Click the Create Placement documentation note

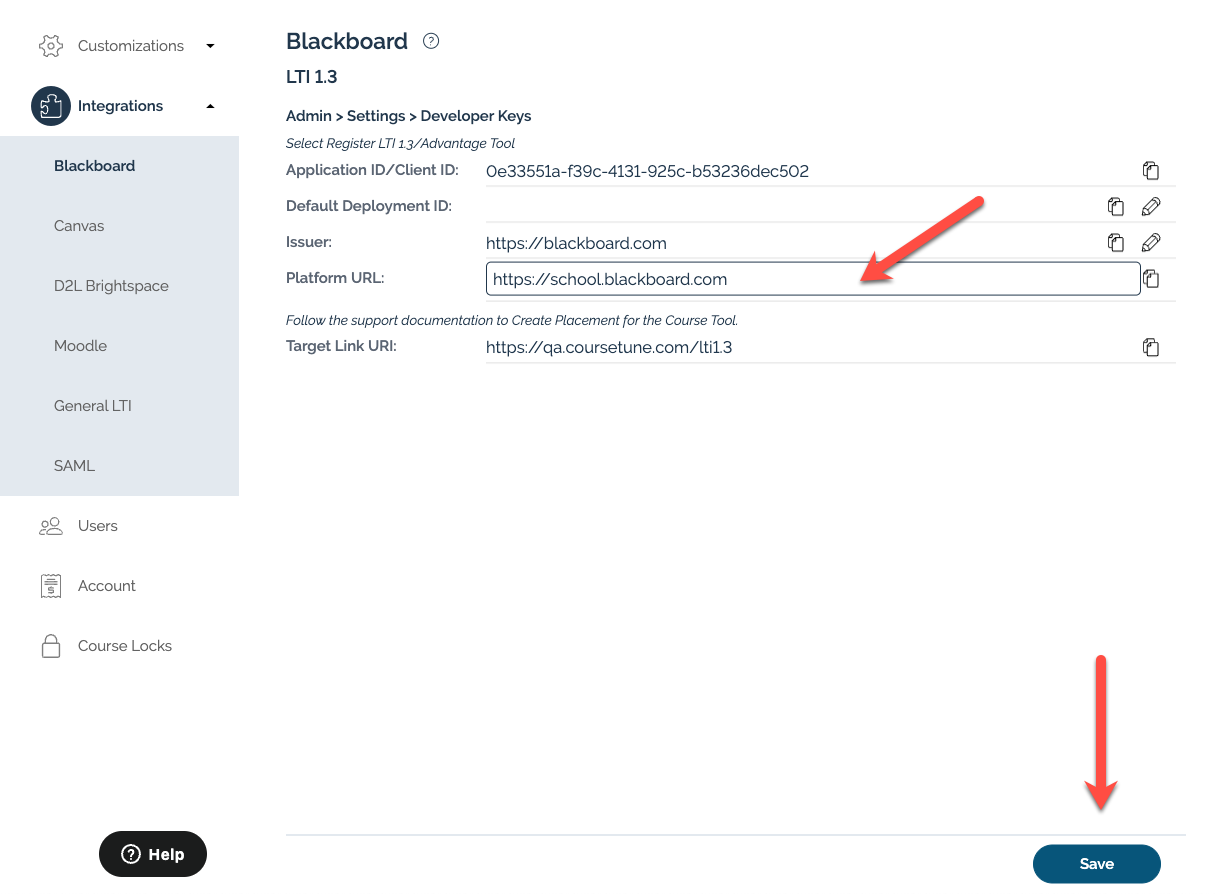[512, 321]
